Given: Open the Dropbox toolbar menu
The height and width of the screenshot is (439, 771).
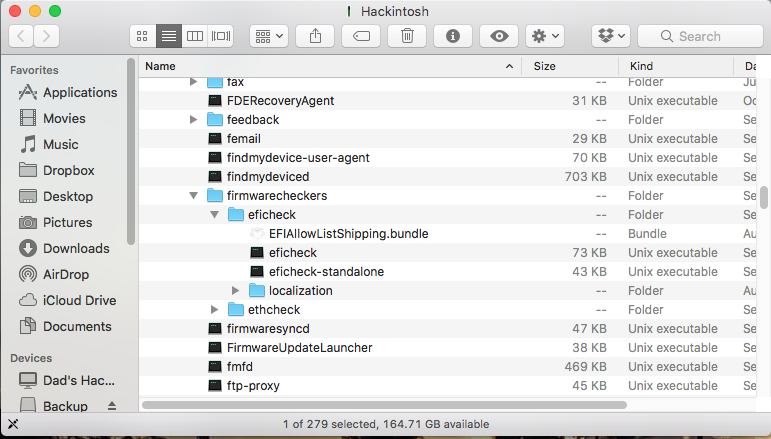Looking at the screenshot, I should click(x=611, y=36).
